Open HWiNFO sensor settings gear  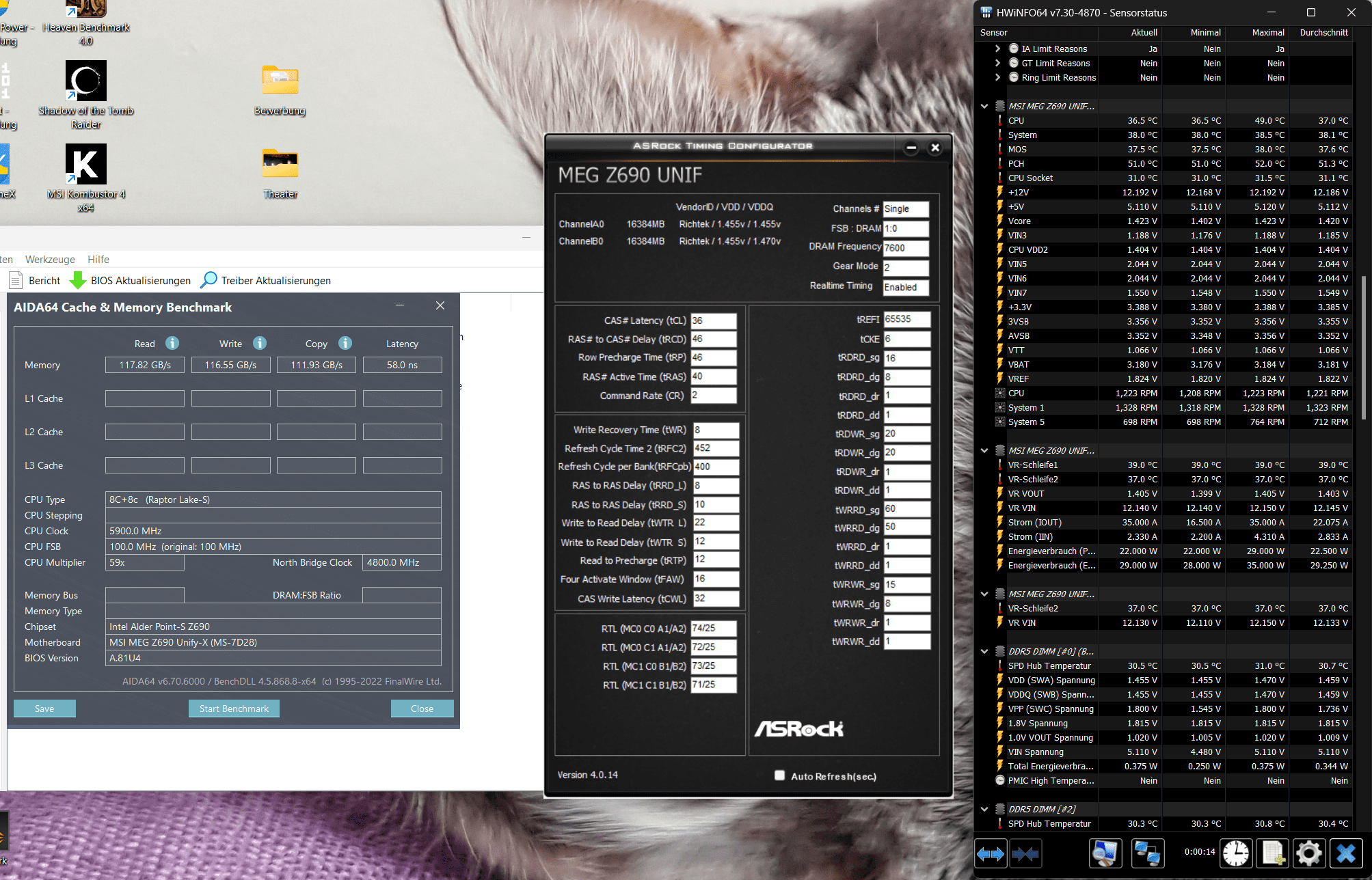[1308, 853]
